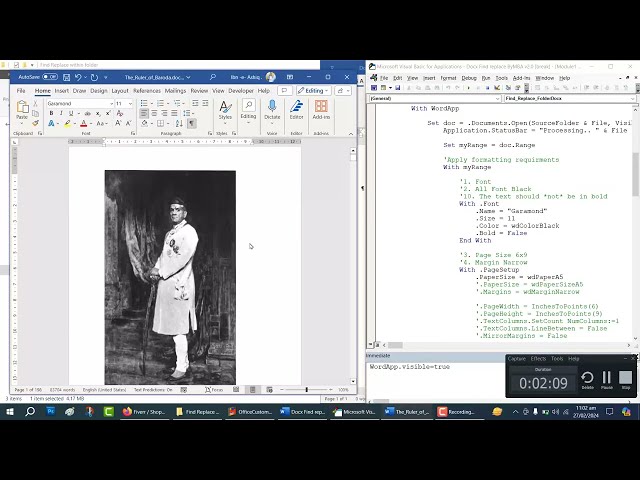Justify the paragraph text

point(174,113)
